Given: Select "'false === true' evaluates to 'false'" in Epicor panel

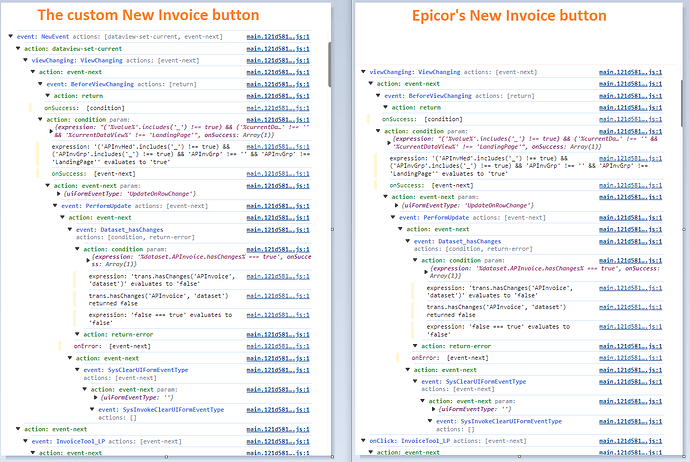Looking at the screenshot, I should point(498,330).
